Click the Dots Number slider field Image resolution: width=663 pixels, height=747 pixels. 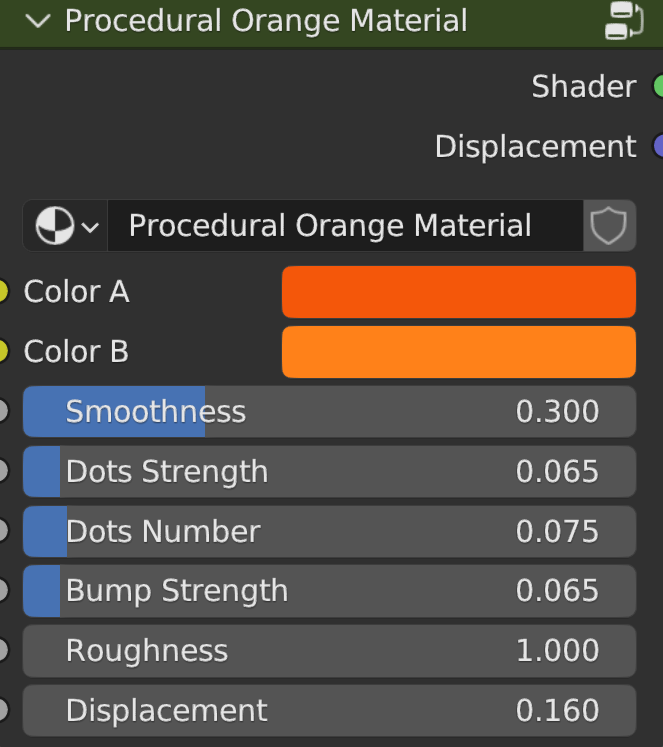point(329,531)
